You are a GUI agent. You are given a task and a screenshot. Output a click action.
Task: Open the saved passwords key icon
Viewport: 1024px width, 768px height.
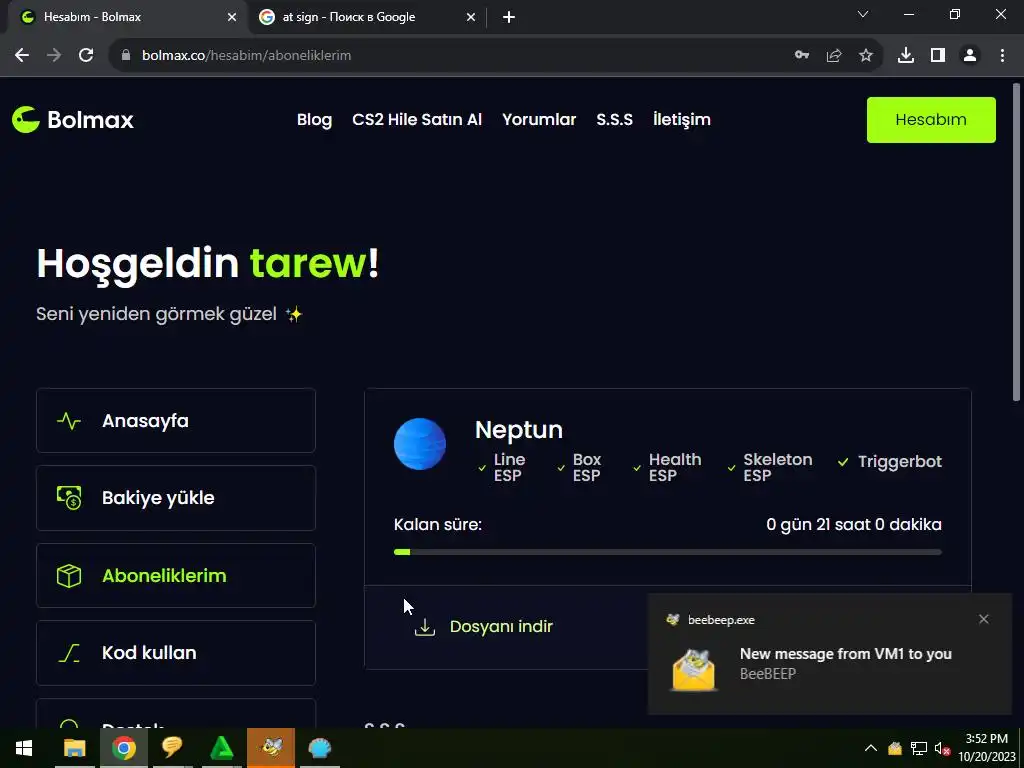coord(802,56)
